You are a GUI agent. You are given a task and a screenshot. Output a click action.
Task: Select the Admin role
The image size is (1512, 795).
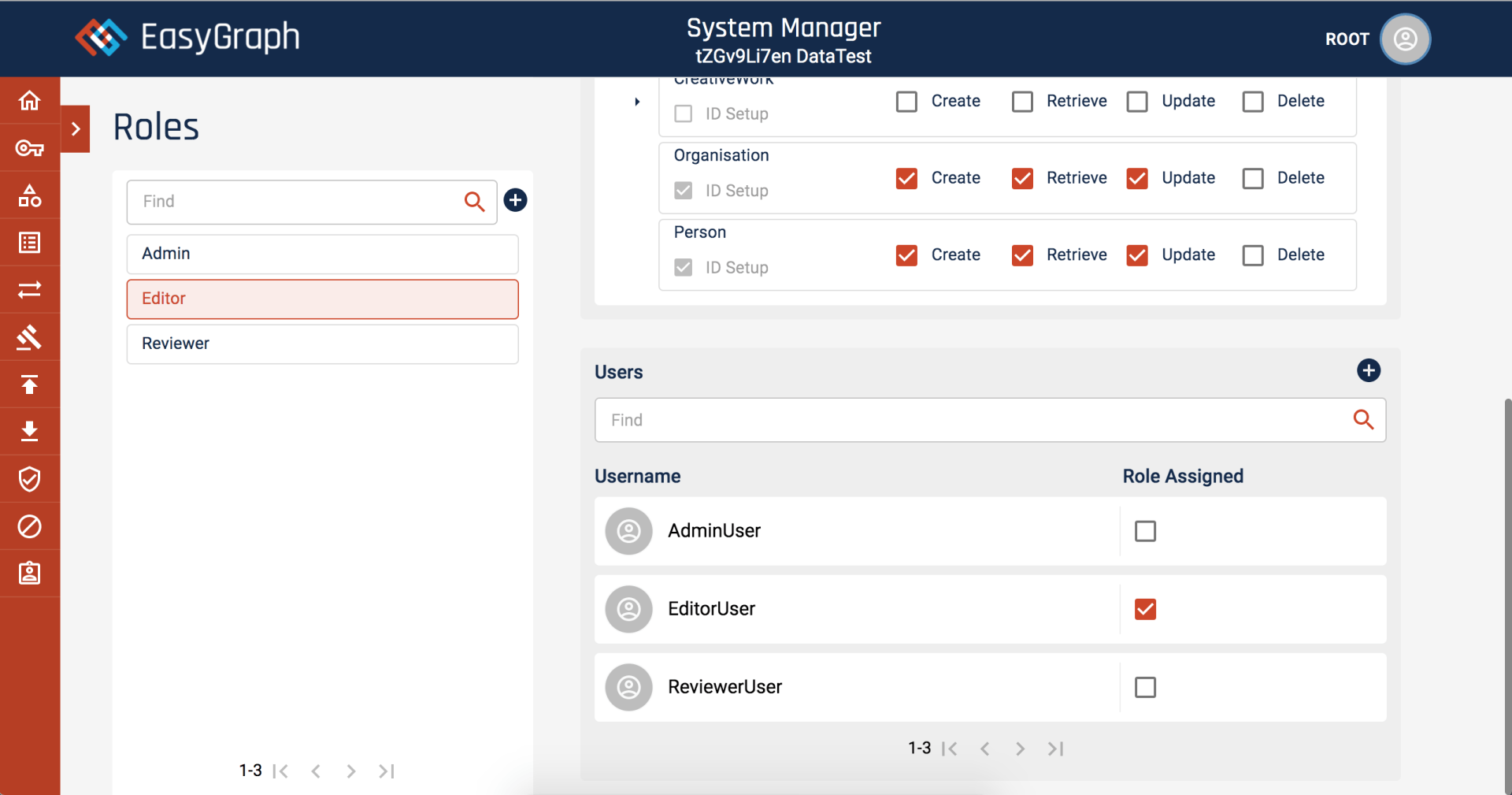[x=322, y=254]
